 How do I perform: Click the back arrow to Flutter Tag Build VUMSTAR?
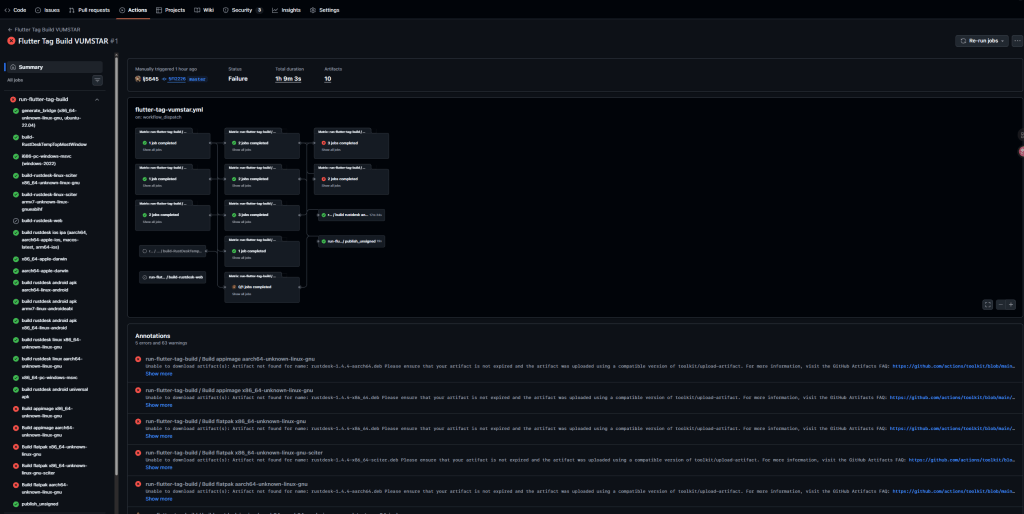click(x=9, y=30)
